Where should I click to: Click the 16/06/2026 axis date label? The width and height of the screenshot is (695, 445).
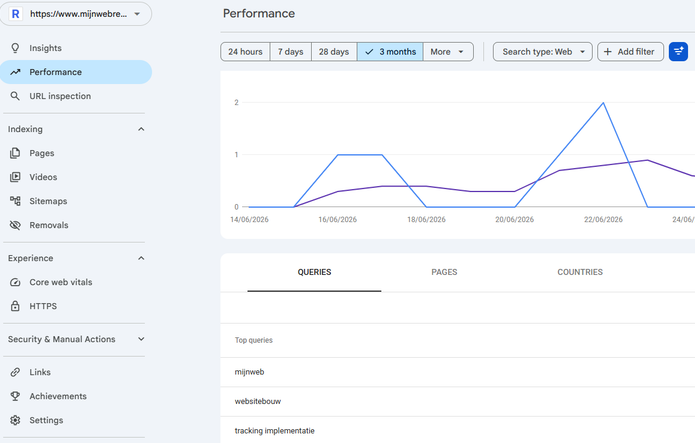pyautogui.click(x=337, y=219)
